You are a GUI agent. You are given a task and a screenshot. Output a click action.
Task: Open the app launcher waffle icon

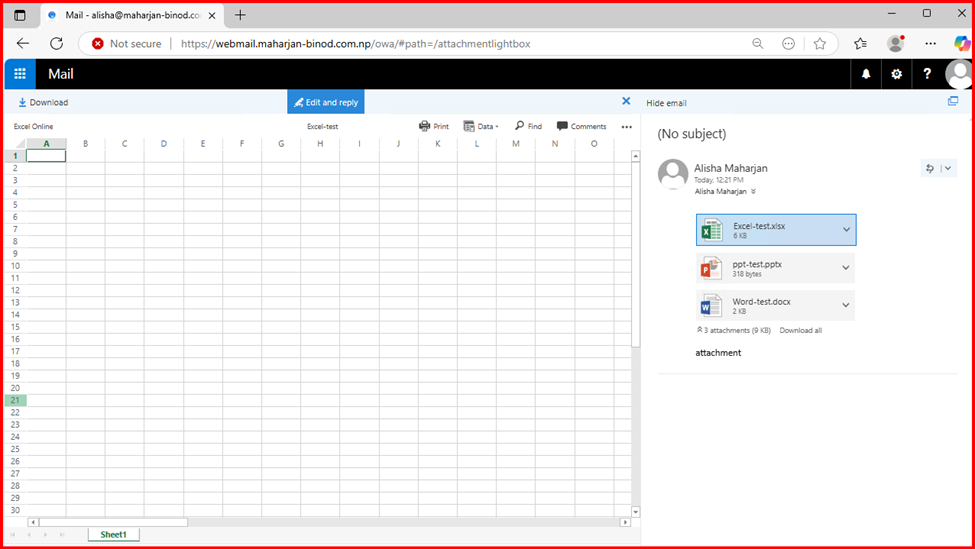coord(20,74)
